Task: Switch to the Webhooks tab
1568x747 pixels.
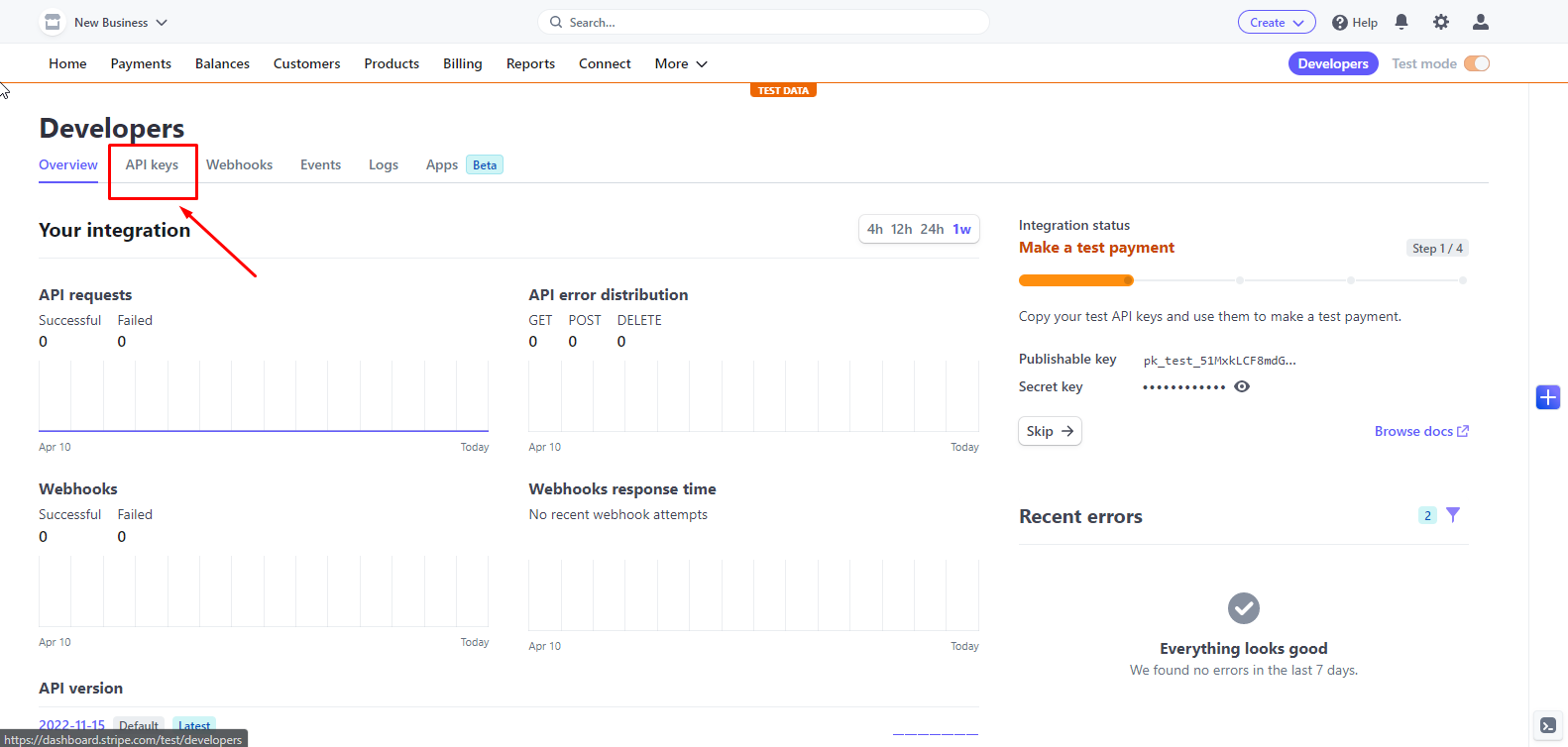Action: pyautogui.click(x=239, y=164)
